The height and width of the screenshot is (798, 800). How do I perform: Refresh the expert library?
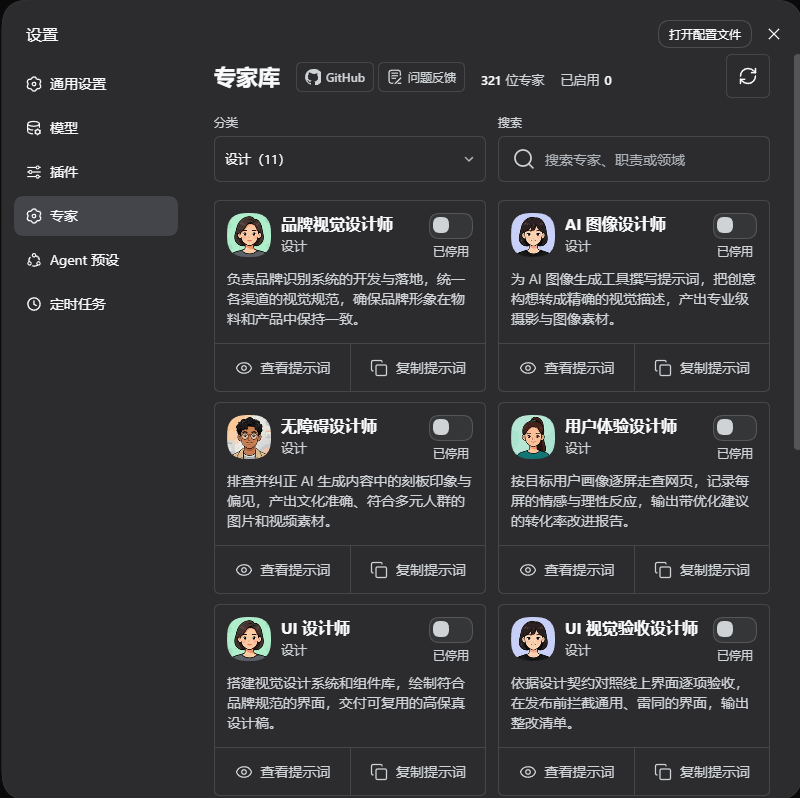coord(747,76)
